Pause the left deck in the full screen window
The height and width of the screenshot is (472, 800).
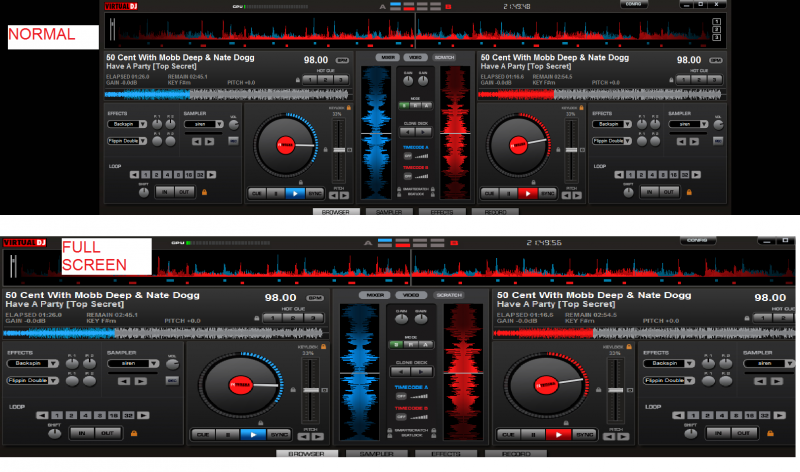[x=228, y=435]
